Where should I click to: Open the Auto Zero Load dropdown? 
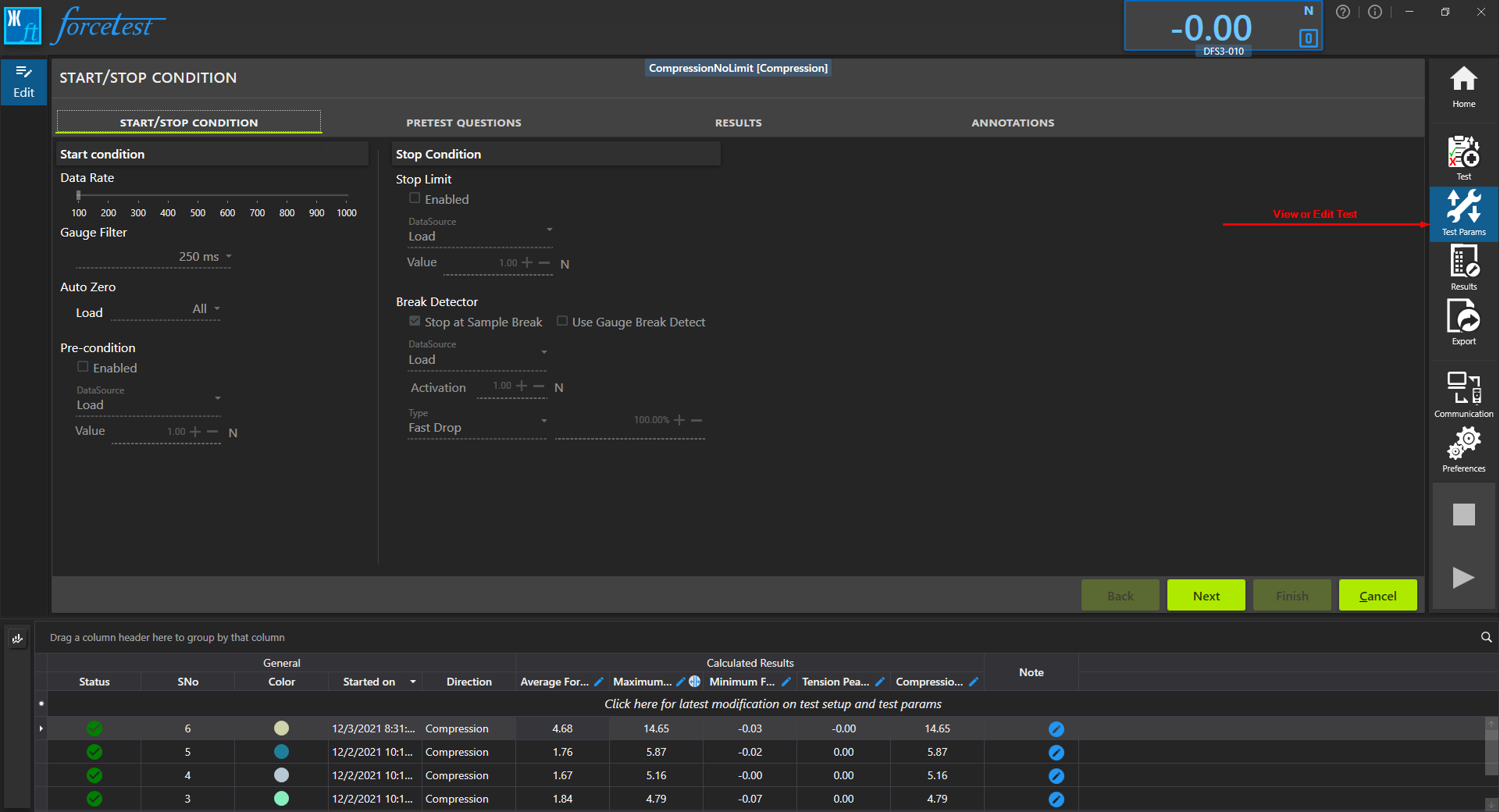pos(217,308)
